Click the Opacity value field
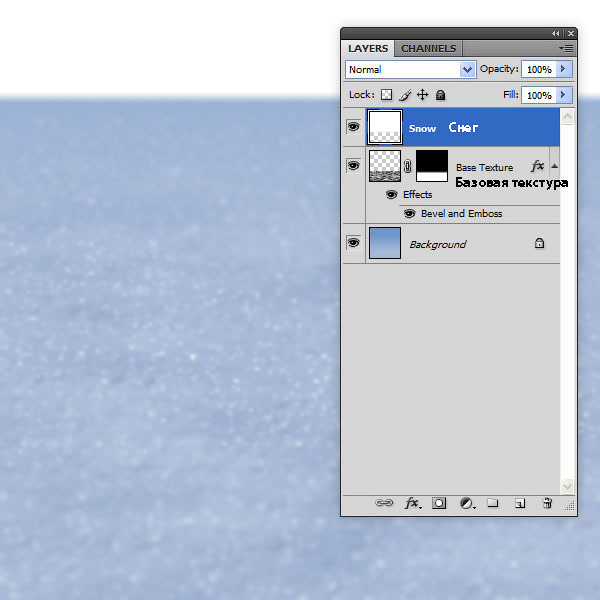600x600 pixels. 539,70
